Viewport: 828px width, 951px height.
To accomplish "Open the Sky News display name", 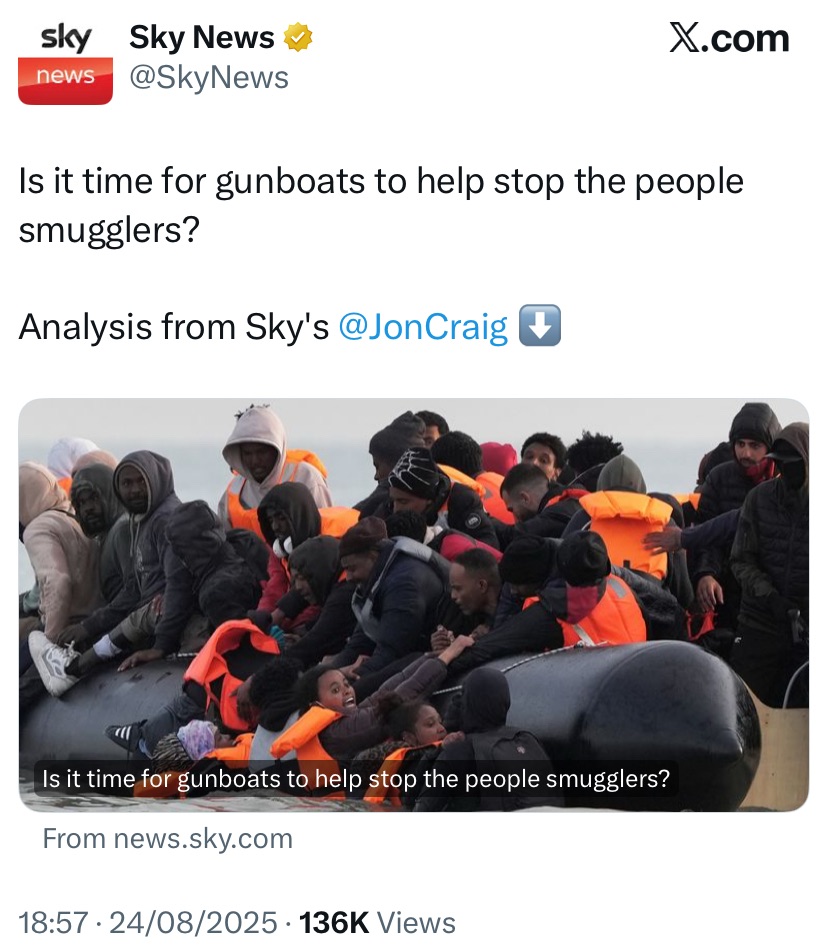I will [201, 38].
